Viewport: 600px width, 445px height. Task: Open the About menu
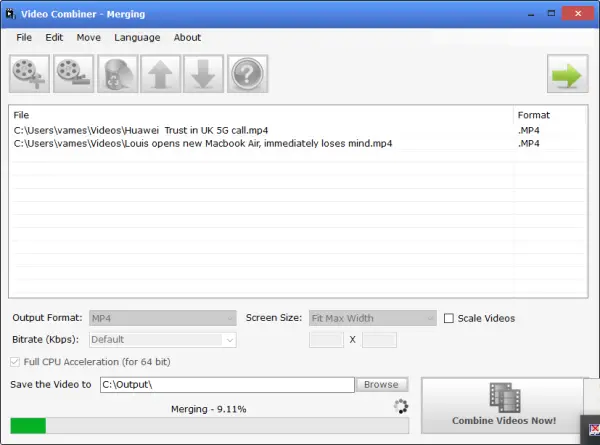(187, 37)
